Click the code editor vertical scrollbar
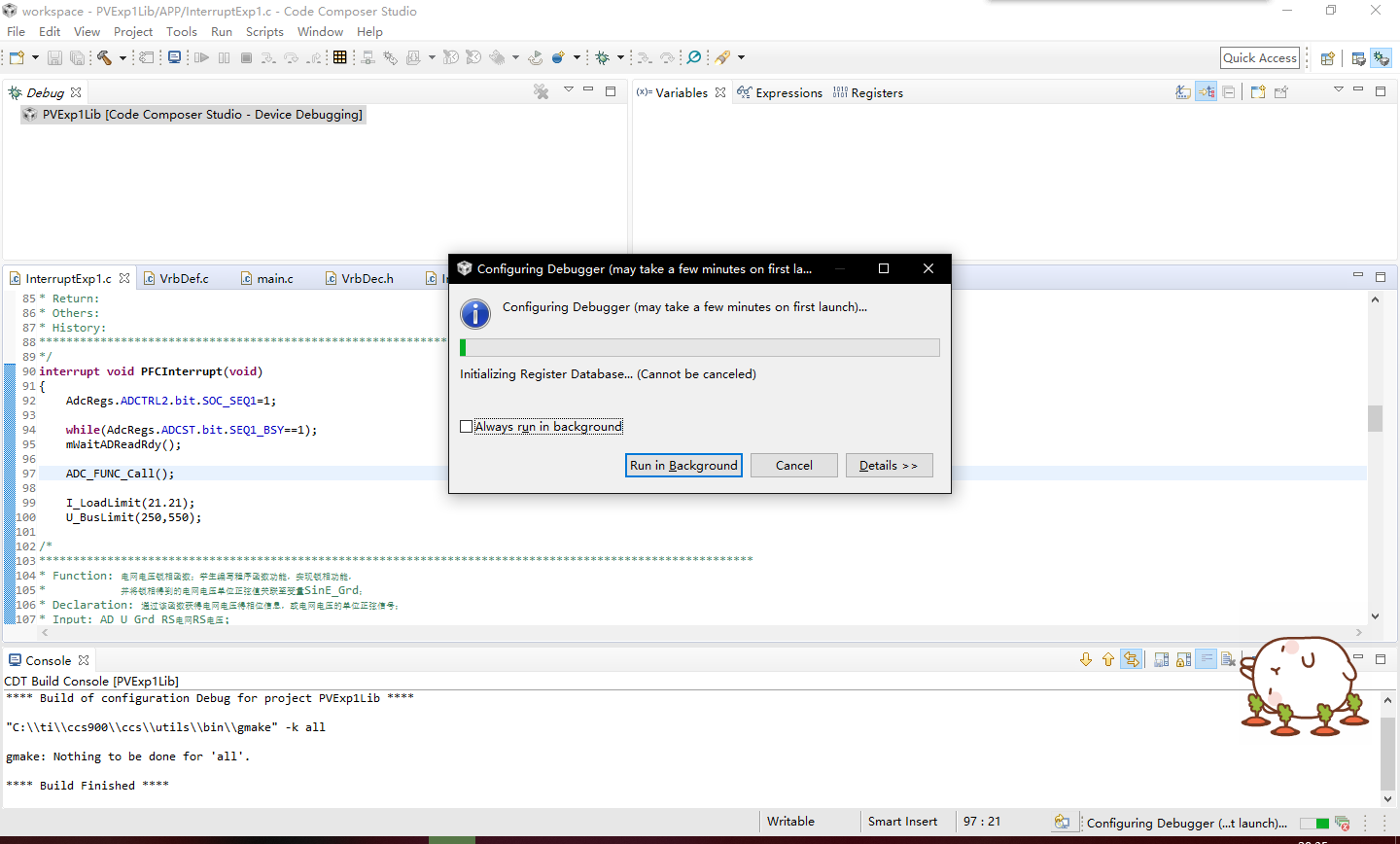The height and width of the screenshot is (844, 1400). [x=1375, y=457]
